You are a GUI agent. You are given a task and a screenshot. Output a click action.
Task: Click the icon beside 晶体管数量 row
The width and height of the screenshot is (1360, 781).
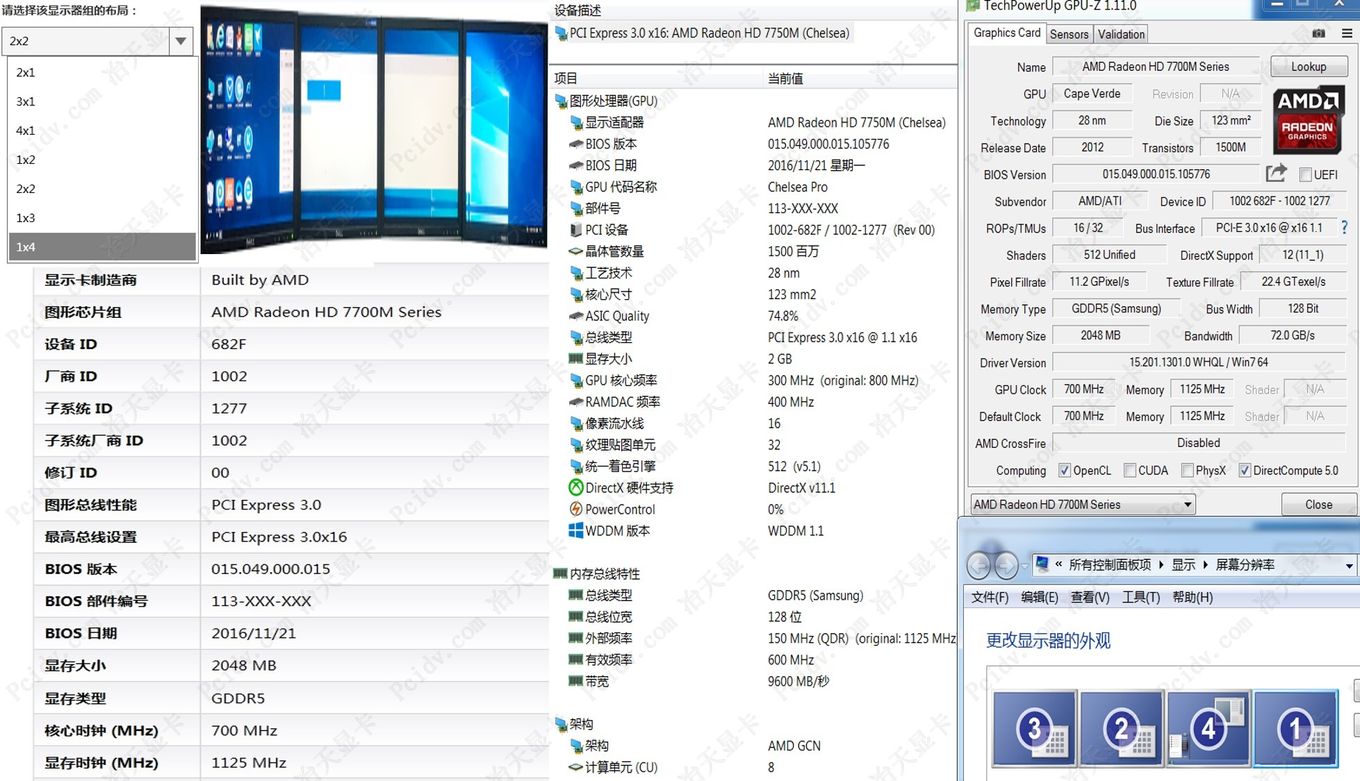pyautogui.click(x=576, y=251)
